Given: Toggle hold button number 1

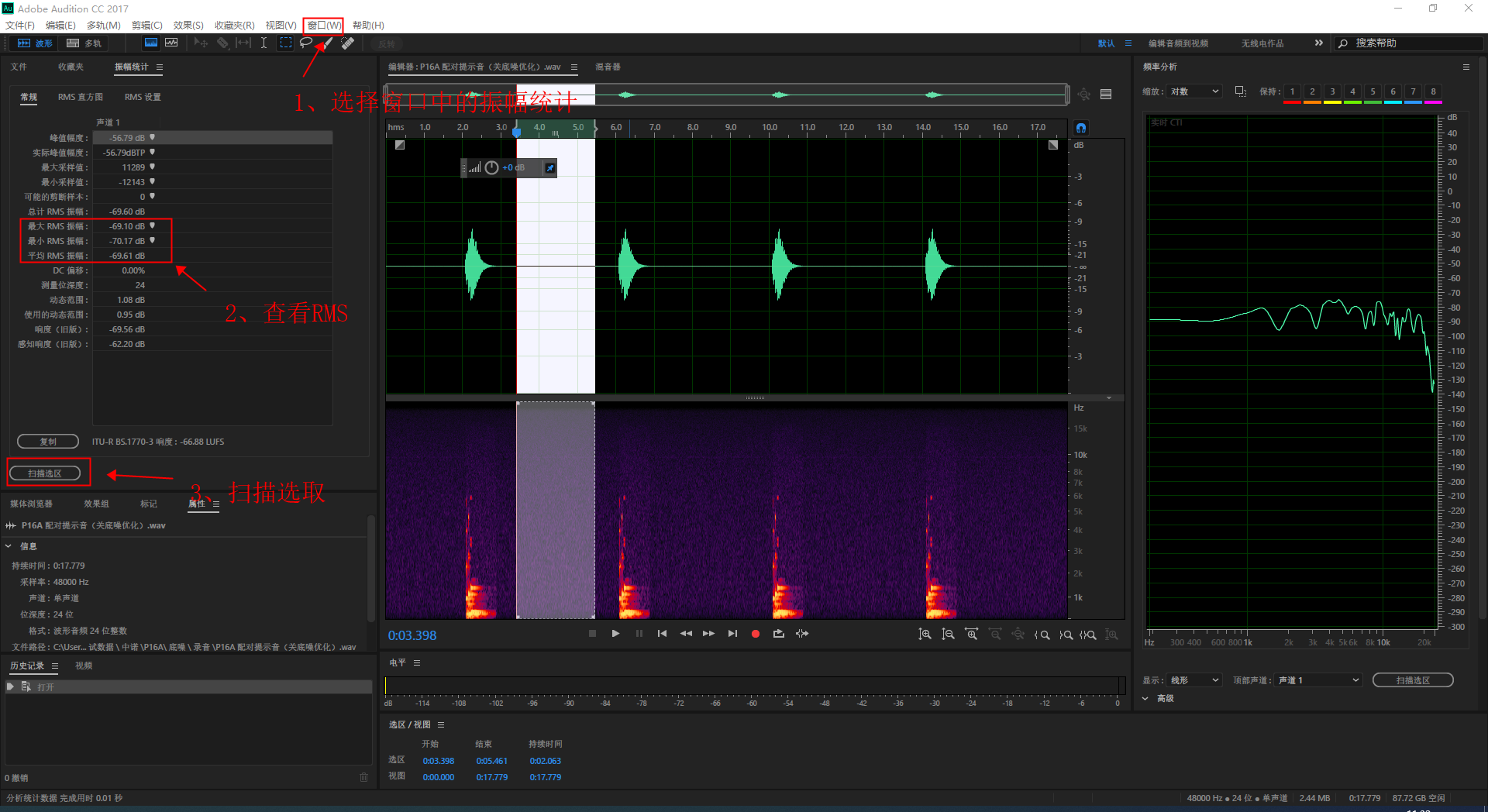Looking at the screenshot, I should coord(1292,92).
